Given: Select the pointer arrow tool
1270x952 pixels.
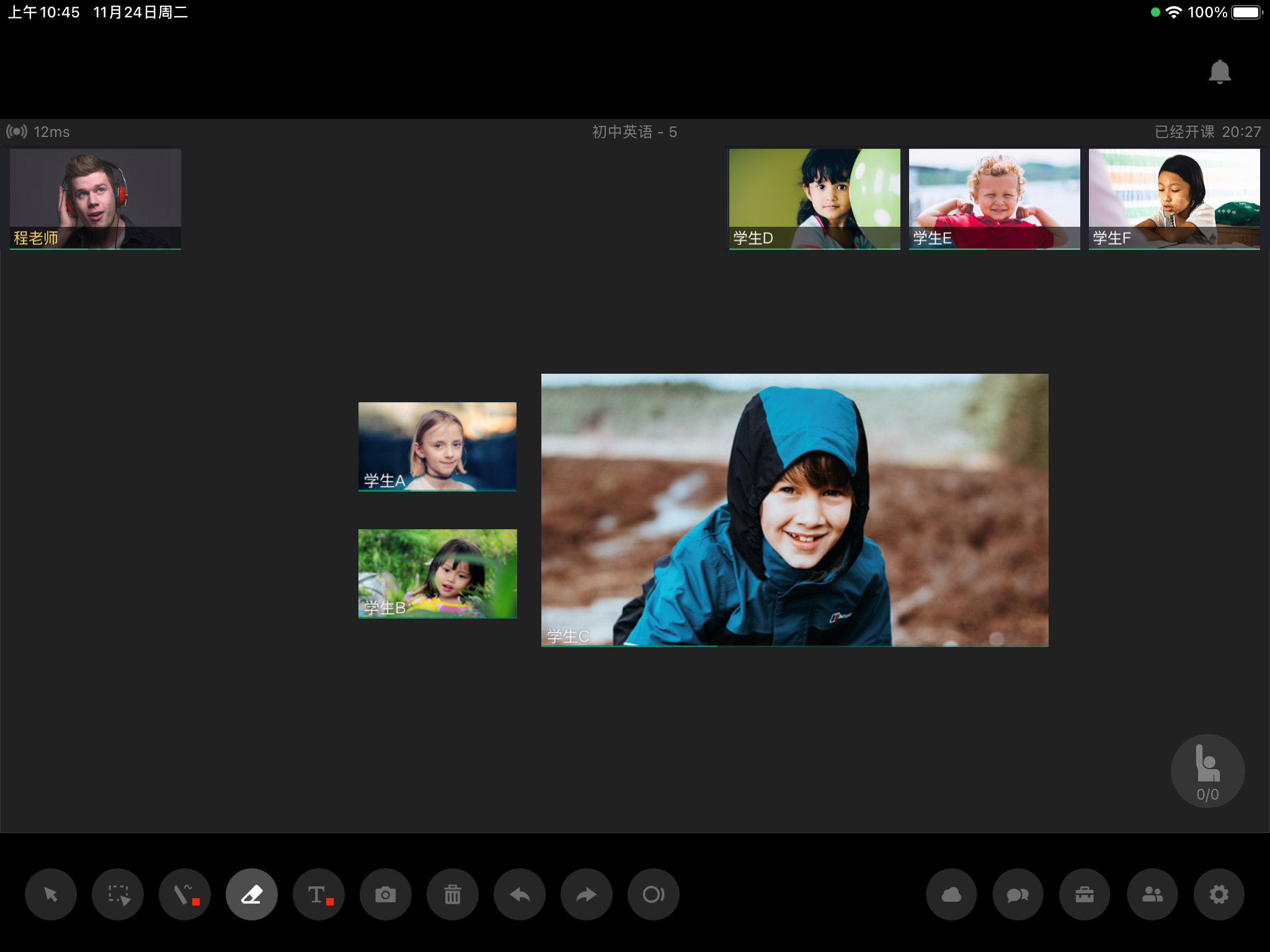Looking at the screenshot, I should point(51,894).
